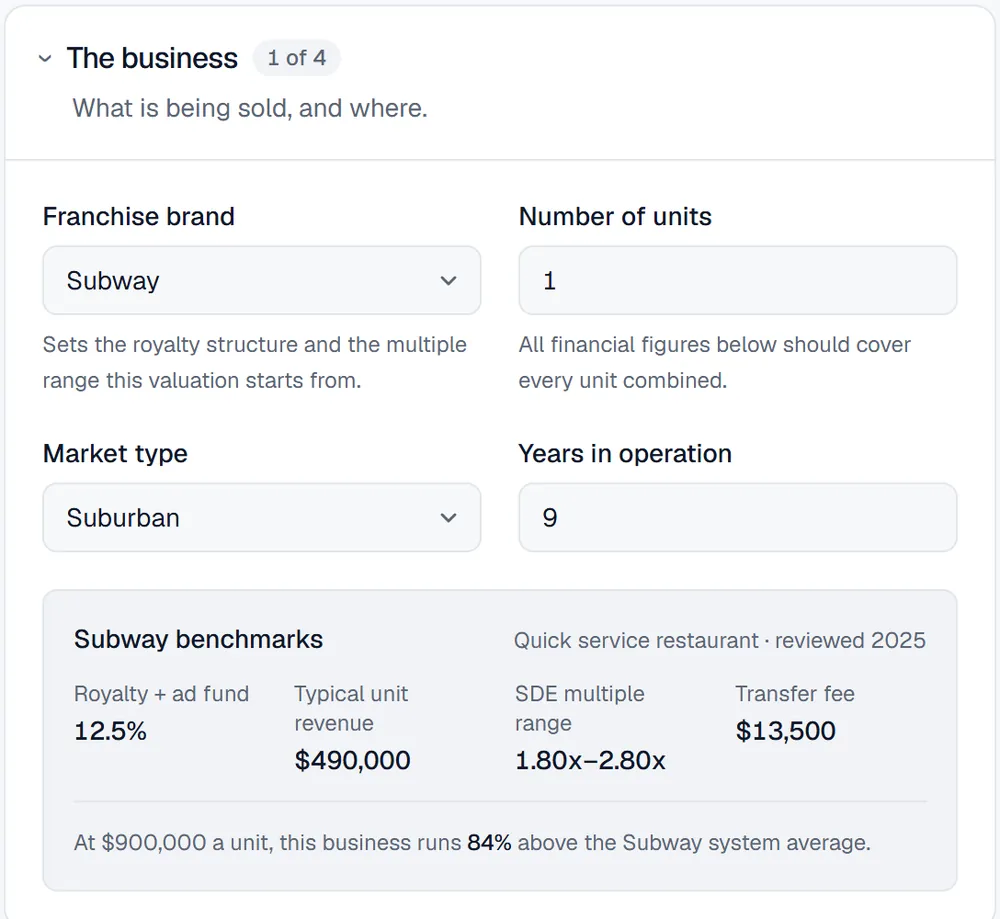Click the "Years in operation" label

click(625, 453)
